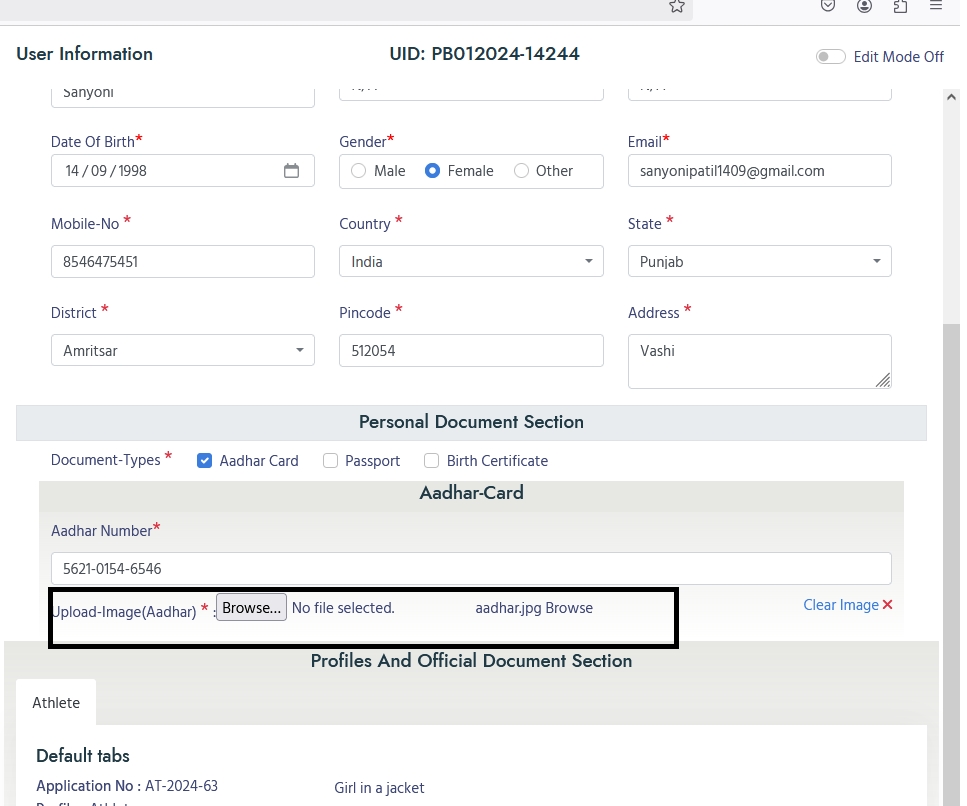Check the Passport document type checkbox
The image size is (967, 806).
(331, 461)
